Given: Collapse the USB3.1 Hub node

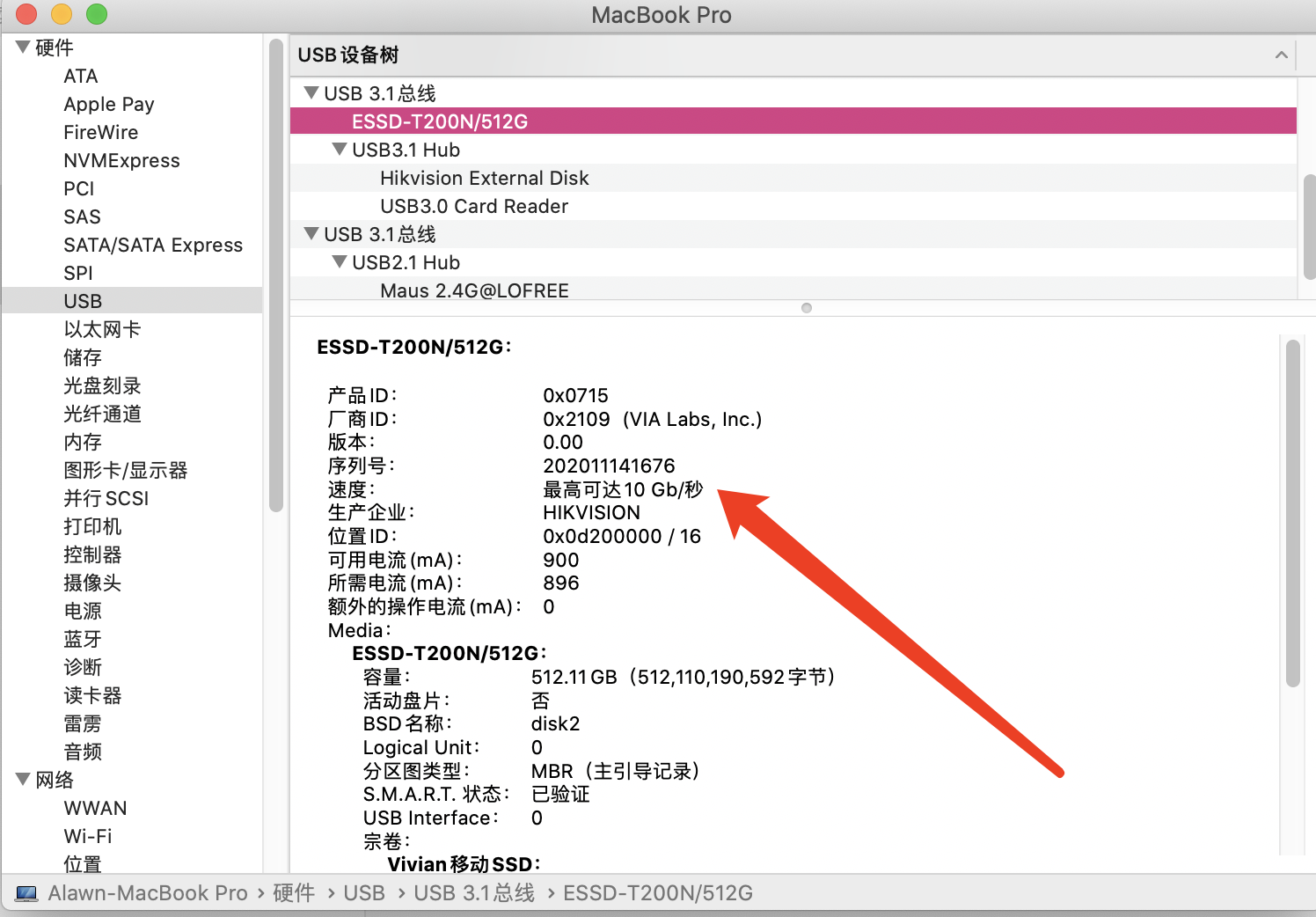Looking at the screenshot, I should click(x=339, y=149).
